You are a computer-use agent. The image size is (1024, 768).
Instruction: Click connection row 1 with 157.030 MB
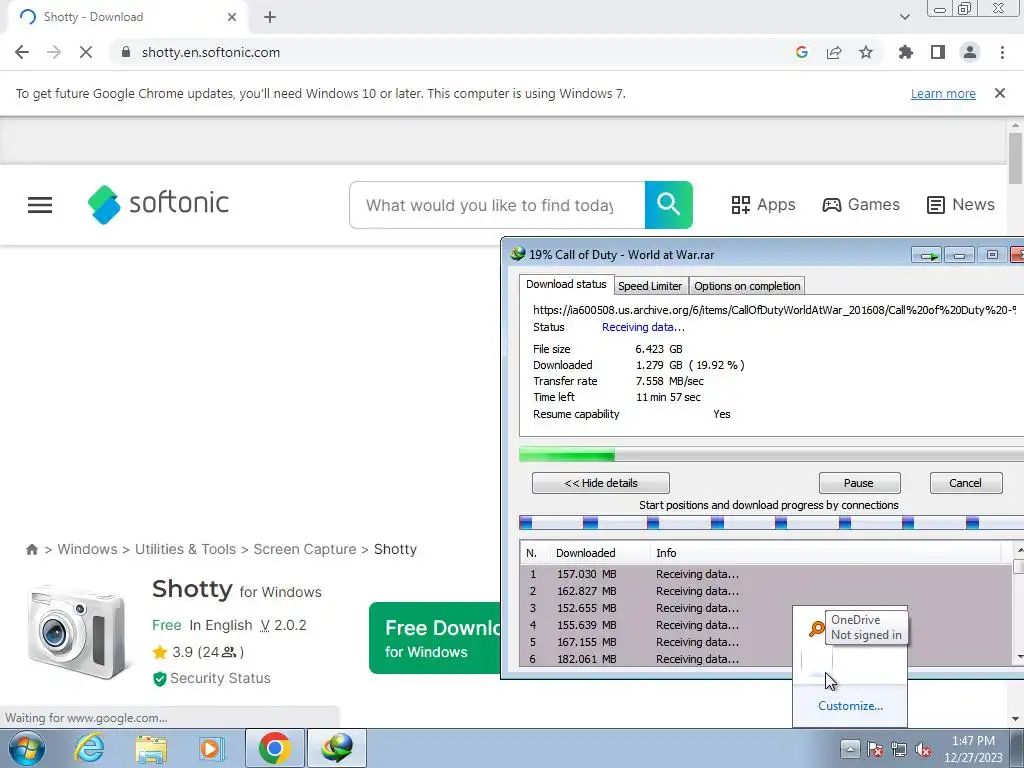click(767, 574)
